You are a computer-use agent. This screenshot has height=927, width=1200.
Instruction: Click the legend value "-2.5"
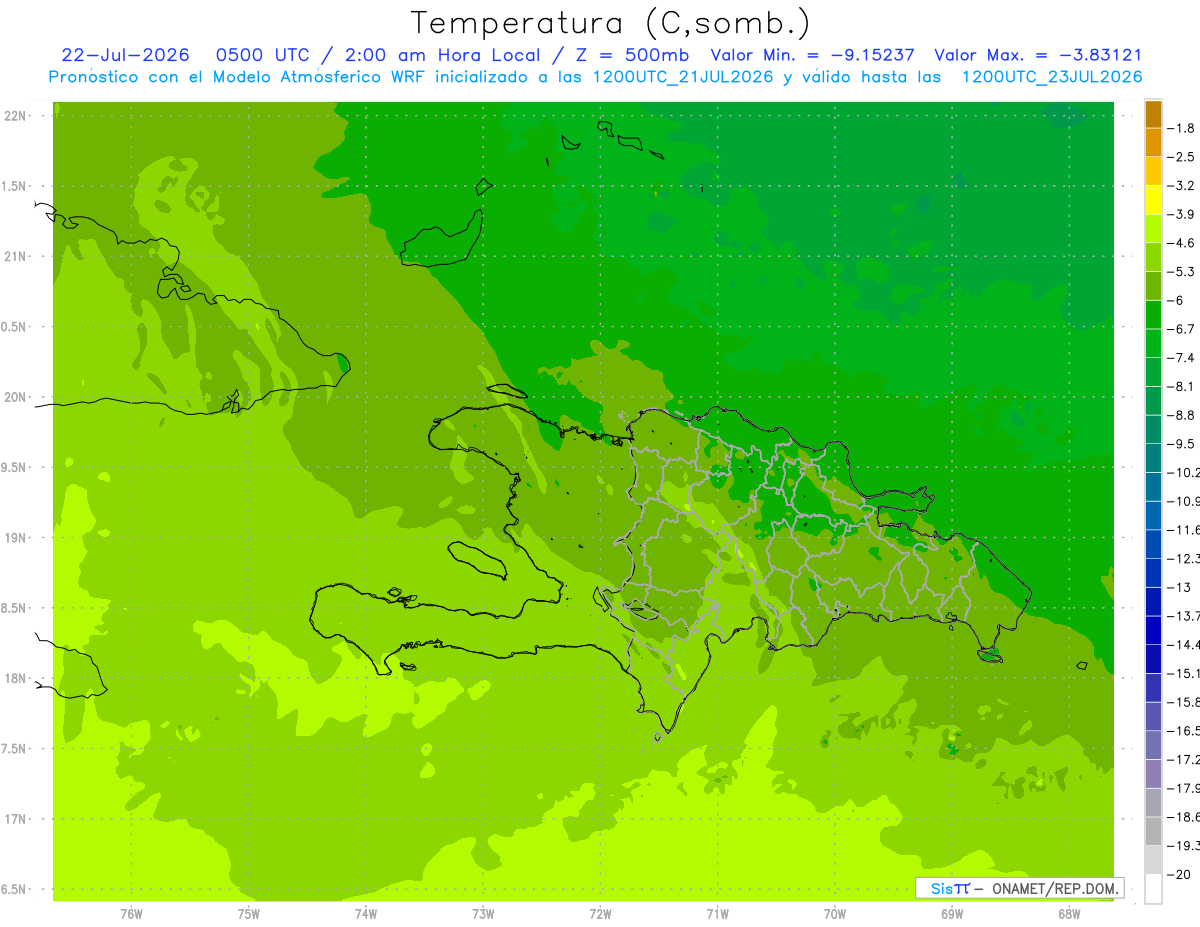[1181, 157]
